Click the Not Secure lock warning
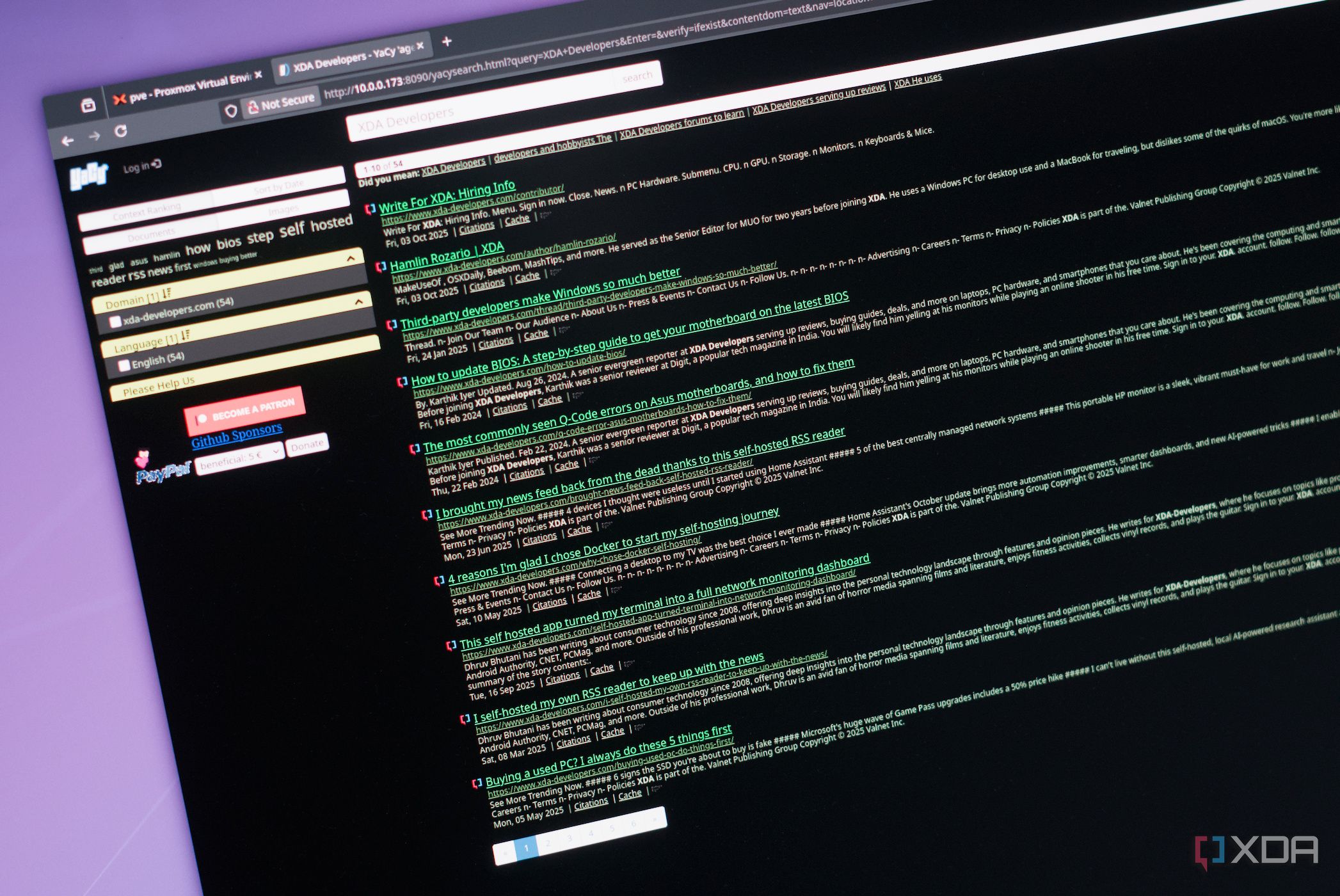The height and width of the screenshot is (896, 1340). point(282,102)
